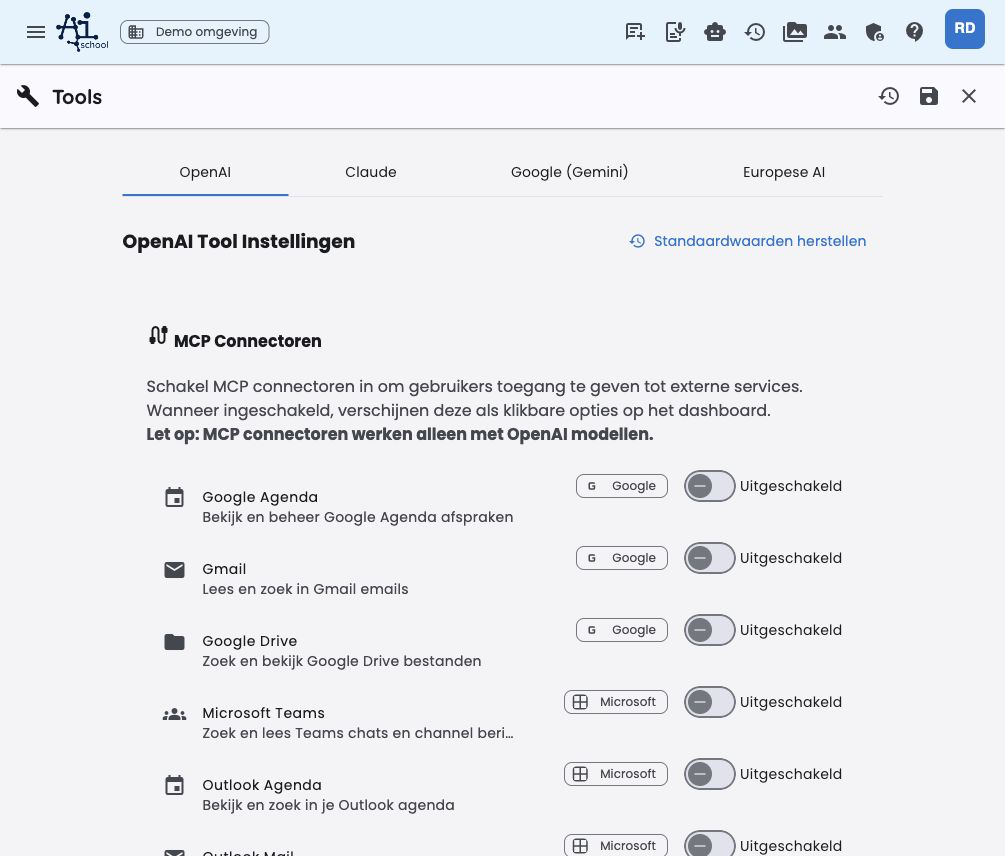
Task: Open the document assistant icon in header
Action: 675,31
